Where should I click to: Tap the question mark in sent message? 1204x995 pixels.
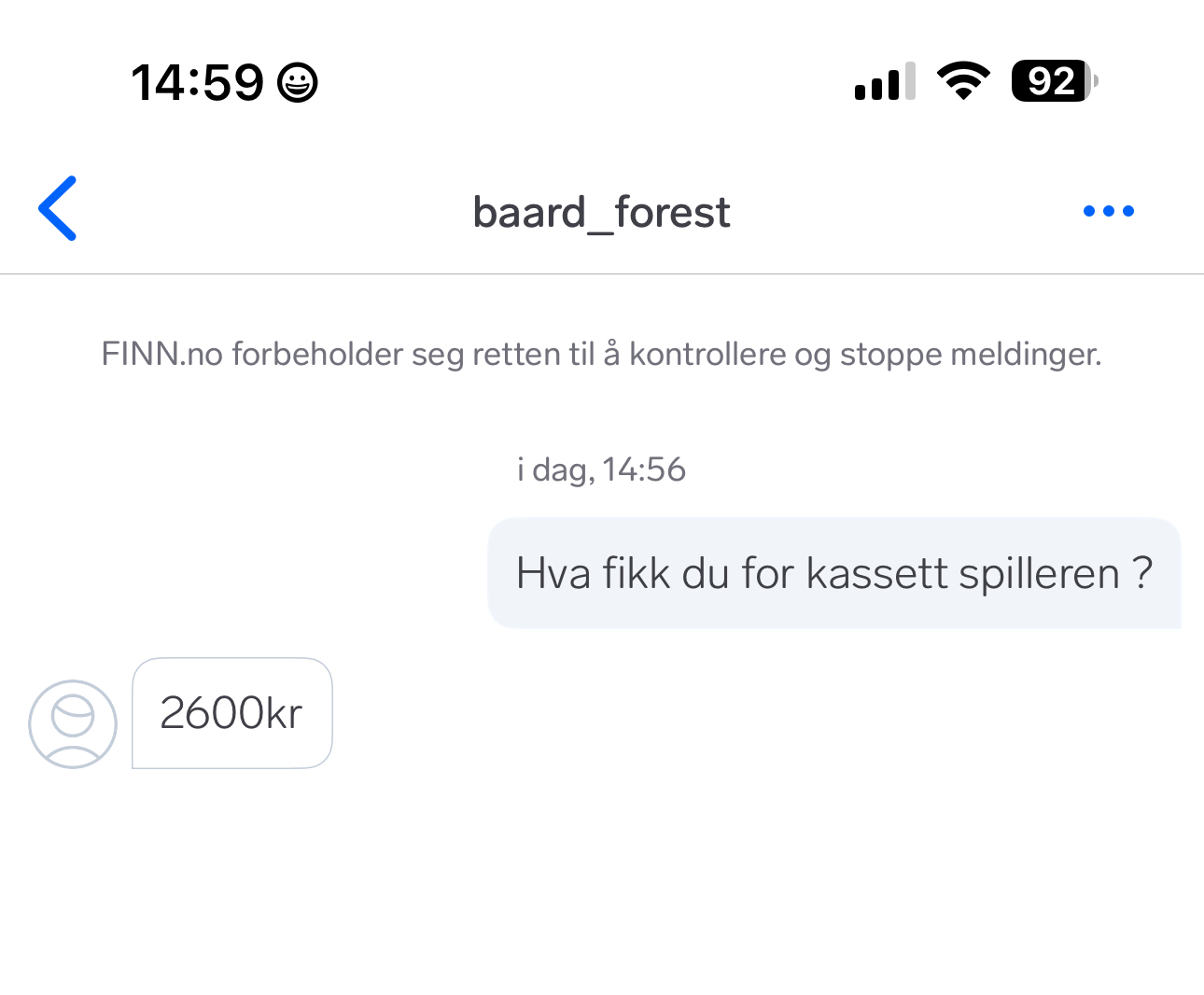[1142, 573]
